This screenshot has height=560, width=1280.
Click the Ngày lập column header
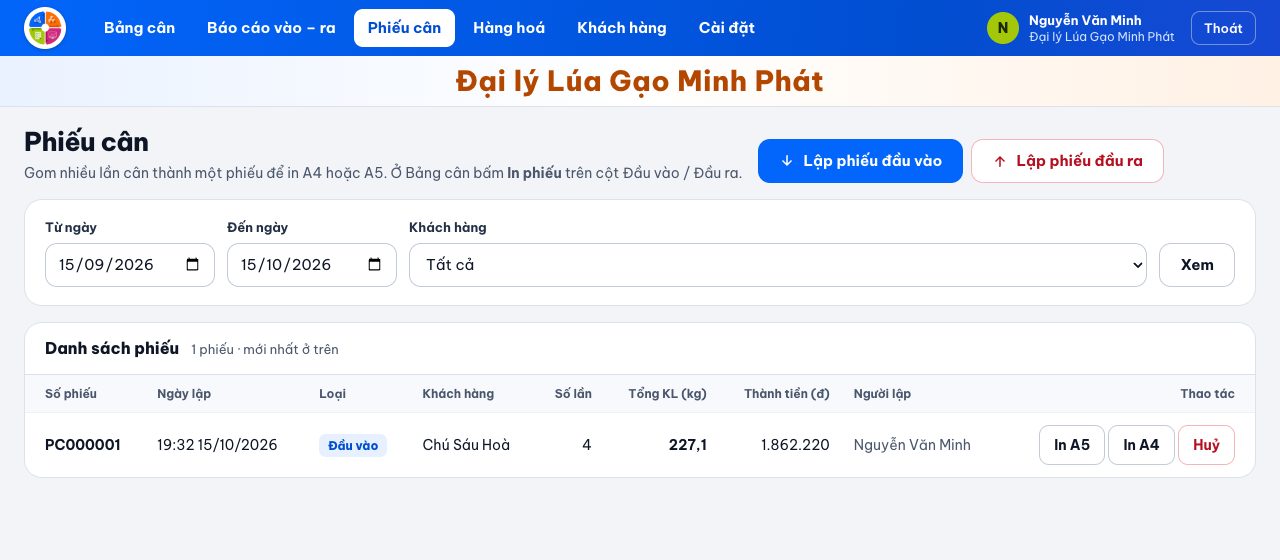coord(184,394)
